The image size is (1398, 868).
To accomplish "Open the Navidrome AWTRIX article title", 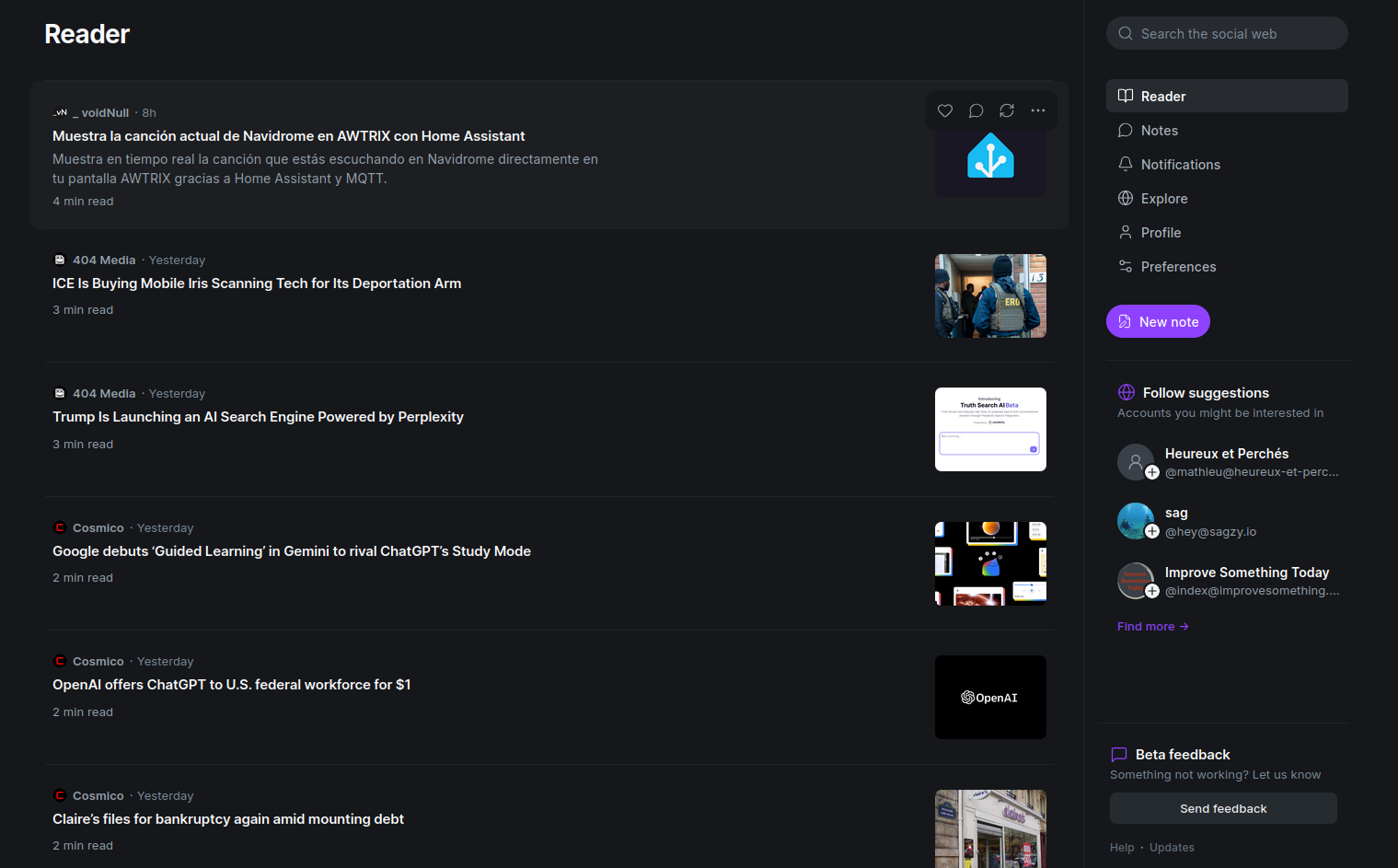I will 288,135.
